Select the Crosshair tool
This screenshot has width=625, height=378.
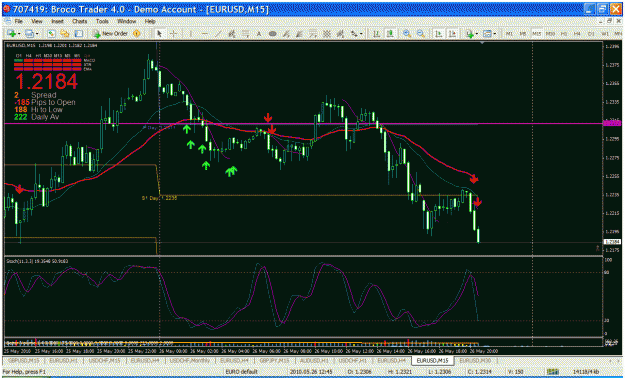point(173,34)
